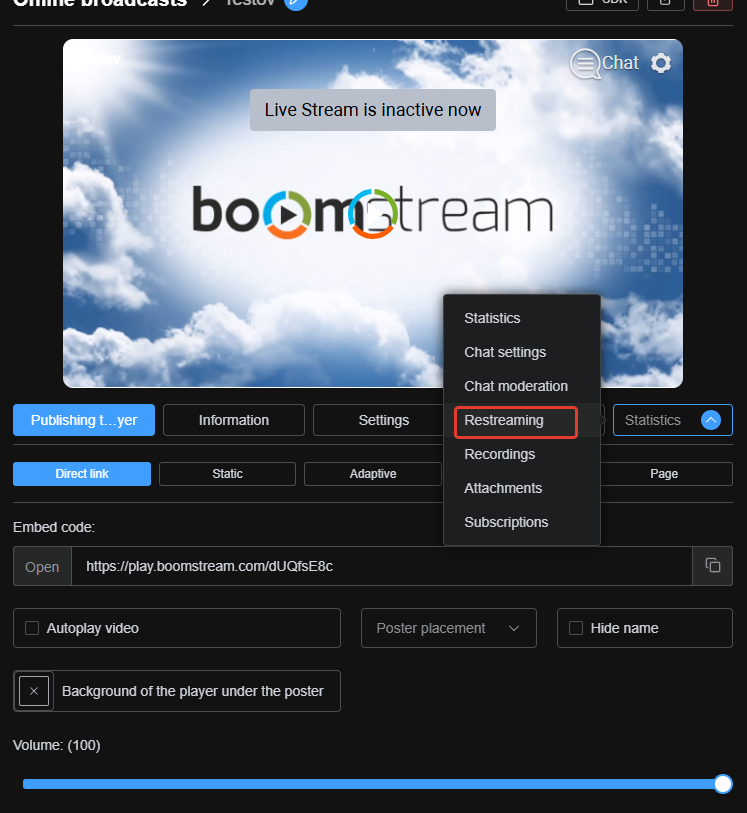
Task: Choose Chat settings from the menu
Action: click(x=505, y=352)
